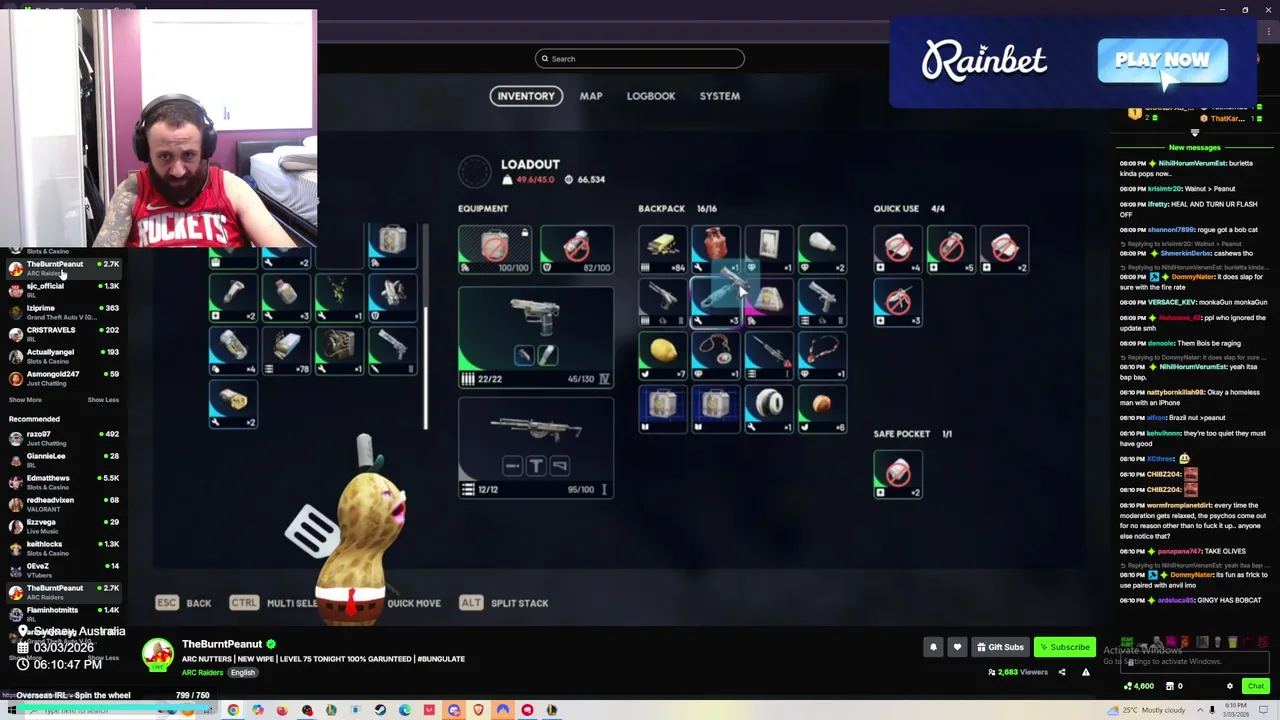The width and height of the screenshot is (1280, 720).
Task: Click the safe pocket item x2
Action: pyautogui.click(x=898, y=475)
